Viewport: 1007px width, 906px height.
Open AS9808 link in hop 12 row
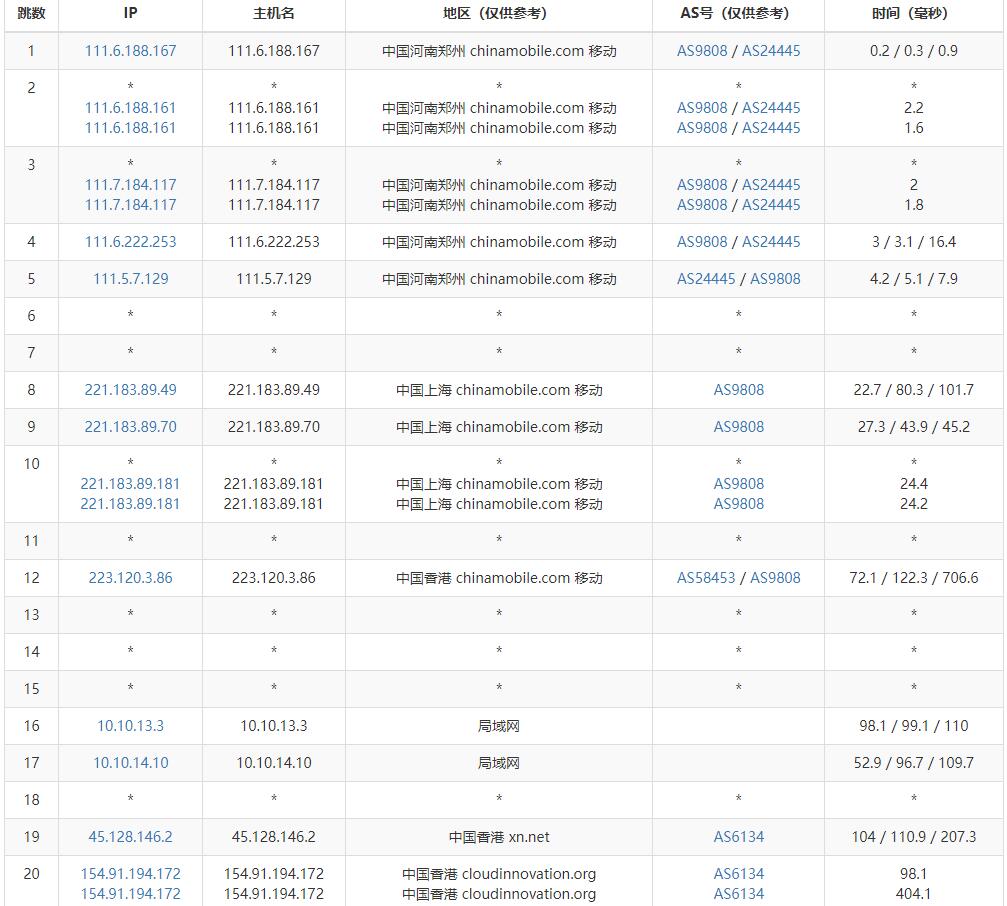click(x=775, y=578)
